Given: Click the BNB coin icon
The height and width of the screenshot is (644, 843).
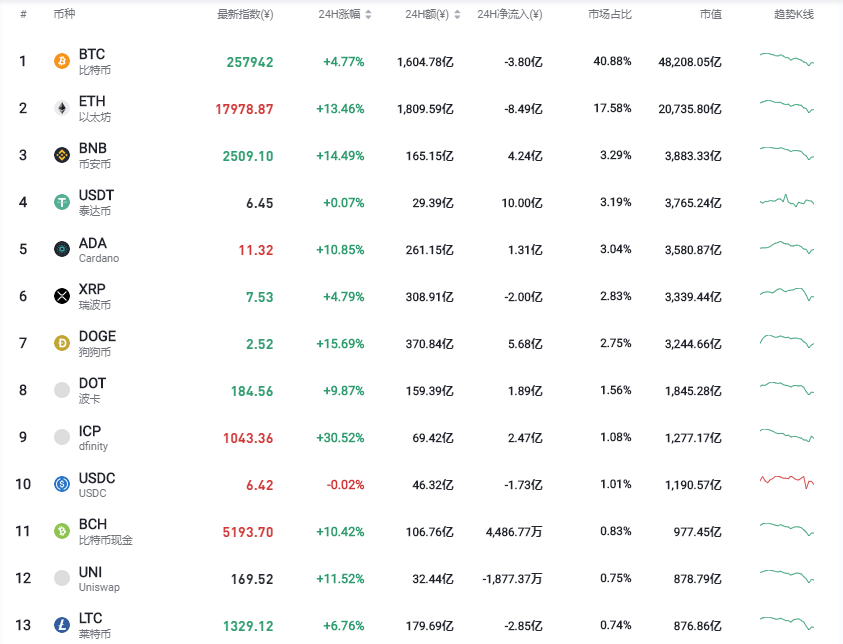Looking at the screenshot, I should tap(62, 155).
